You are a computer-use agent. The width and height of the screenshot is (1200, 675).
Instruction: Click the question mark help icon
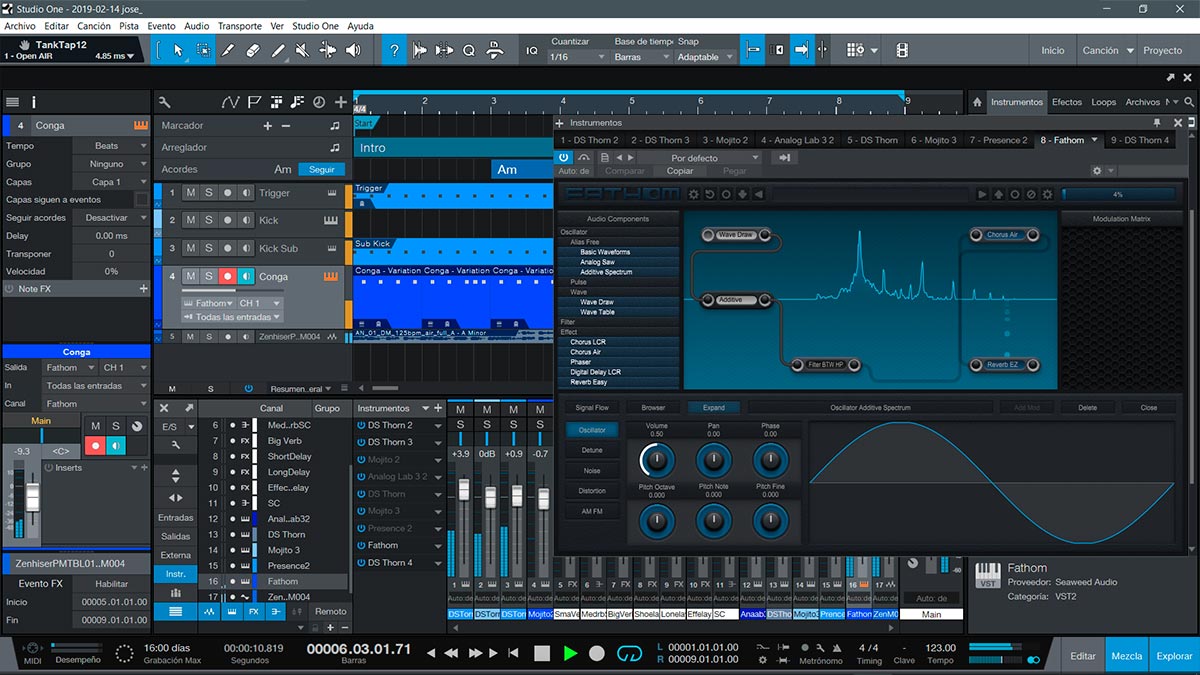click(395, 50)
